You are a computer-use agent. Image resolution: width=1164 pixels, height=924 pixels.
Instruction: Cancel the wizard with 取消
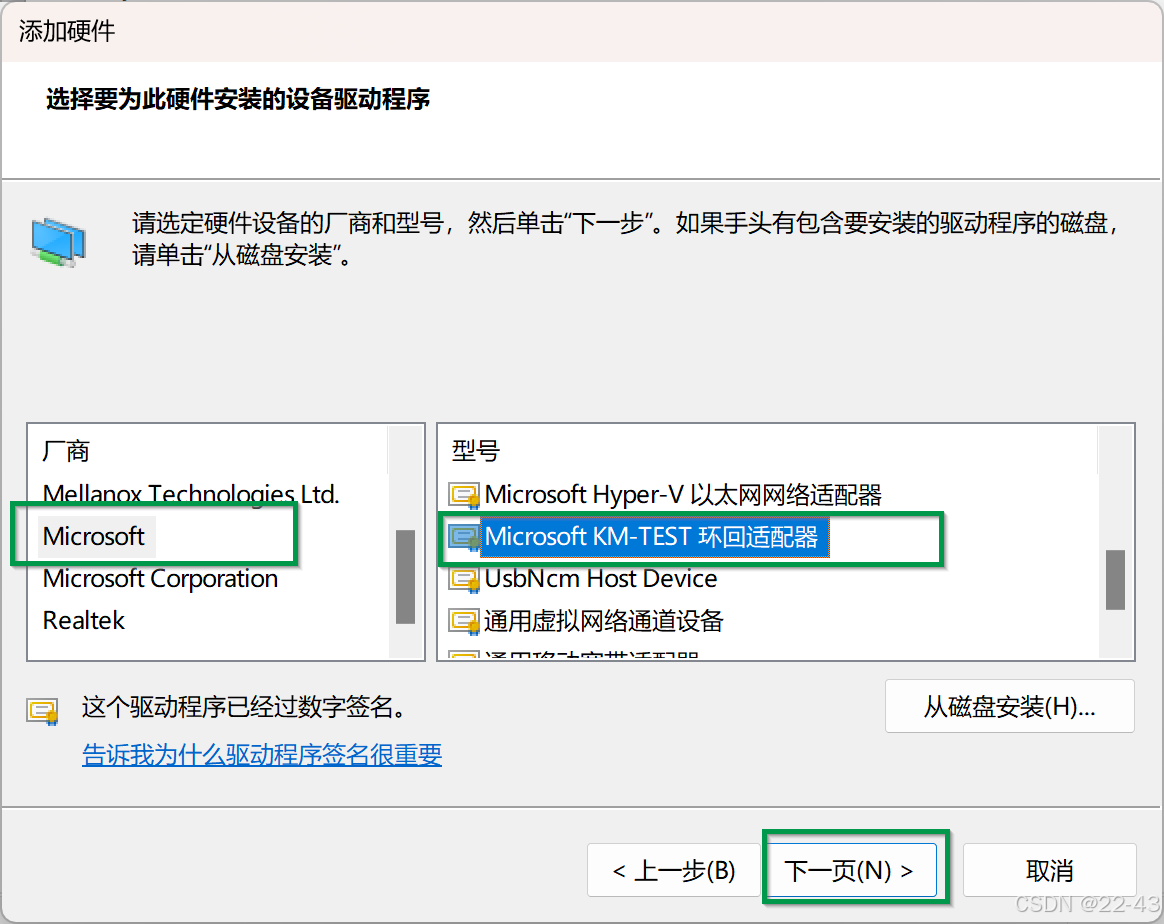(1050, 870)
